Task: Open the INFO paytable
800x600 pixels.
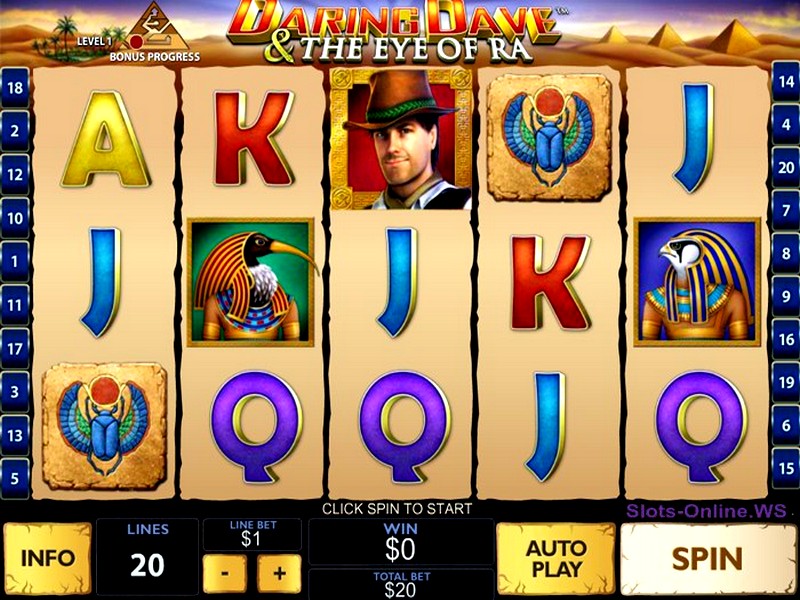Action: coord(47,558)
